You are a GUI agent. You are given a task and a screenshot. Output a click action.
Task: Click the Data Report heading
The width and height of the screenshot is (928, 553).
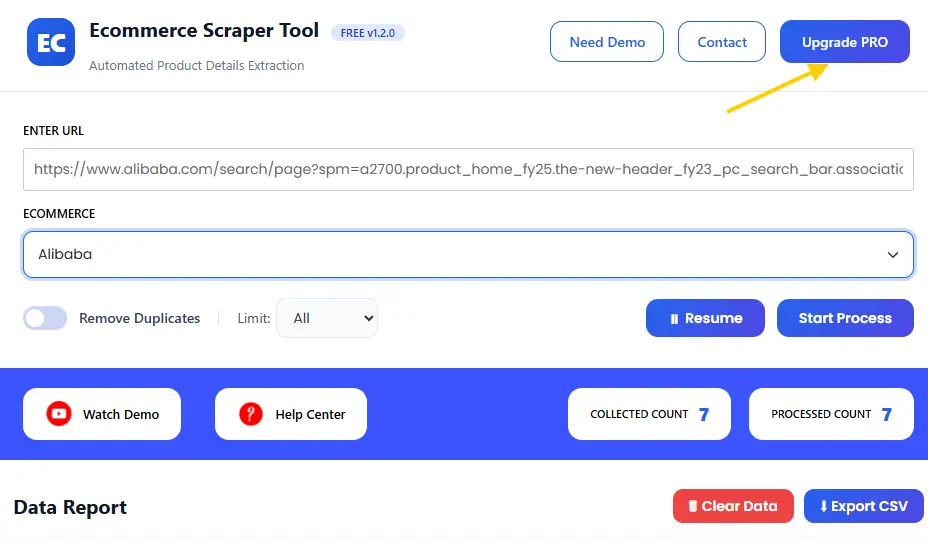(x=70, y=507)
